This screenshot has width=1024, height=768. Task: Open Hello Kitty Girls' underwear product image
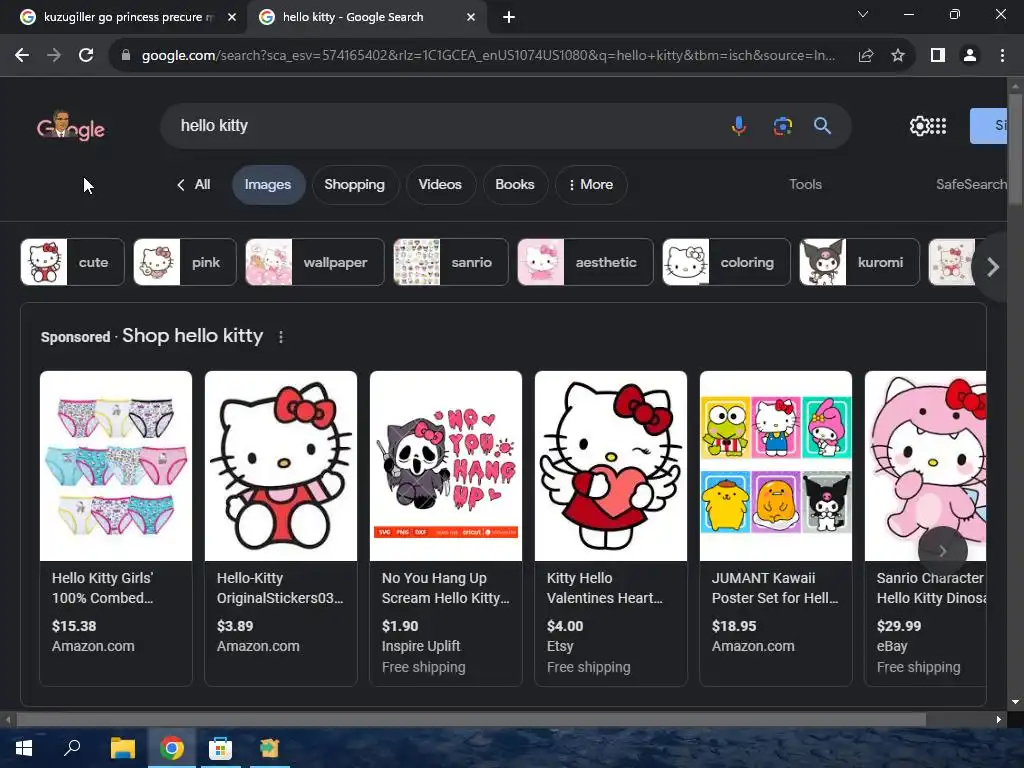tap(116, 466)
